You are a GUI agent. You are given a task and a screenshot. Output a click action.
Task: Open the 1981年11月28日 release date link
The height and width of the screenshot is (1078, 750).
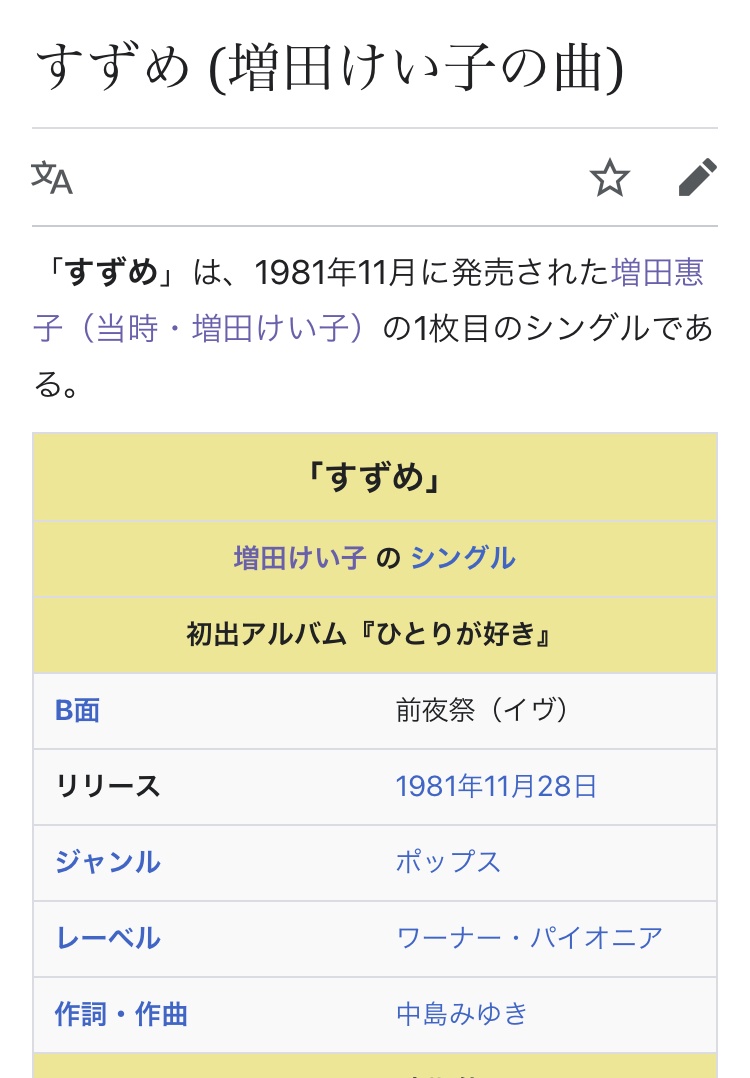(x=496, y=787)
